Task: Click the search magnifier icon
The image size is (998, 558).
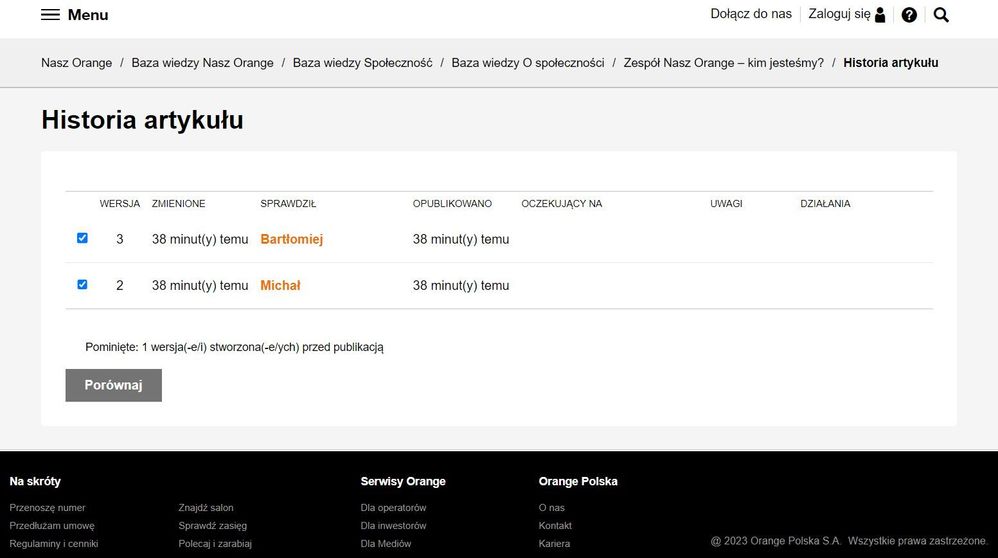Action: click(x=940, y=15)
